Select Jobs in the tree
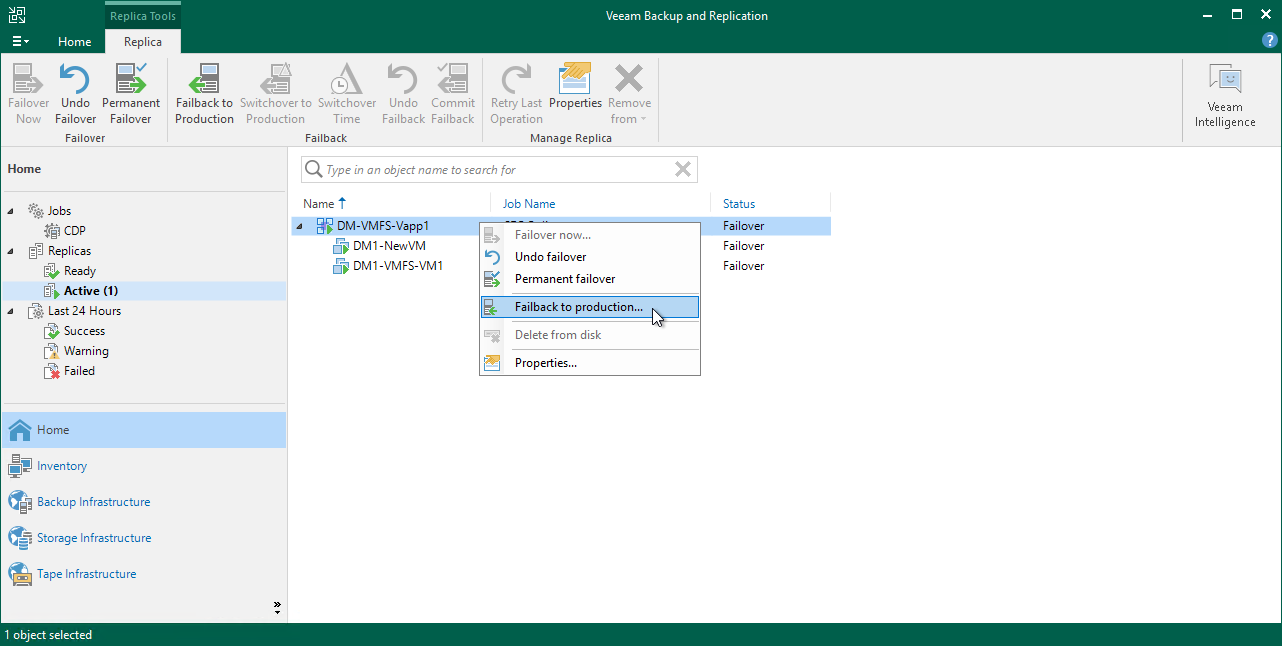 tap(59, 211)
